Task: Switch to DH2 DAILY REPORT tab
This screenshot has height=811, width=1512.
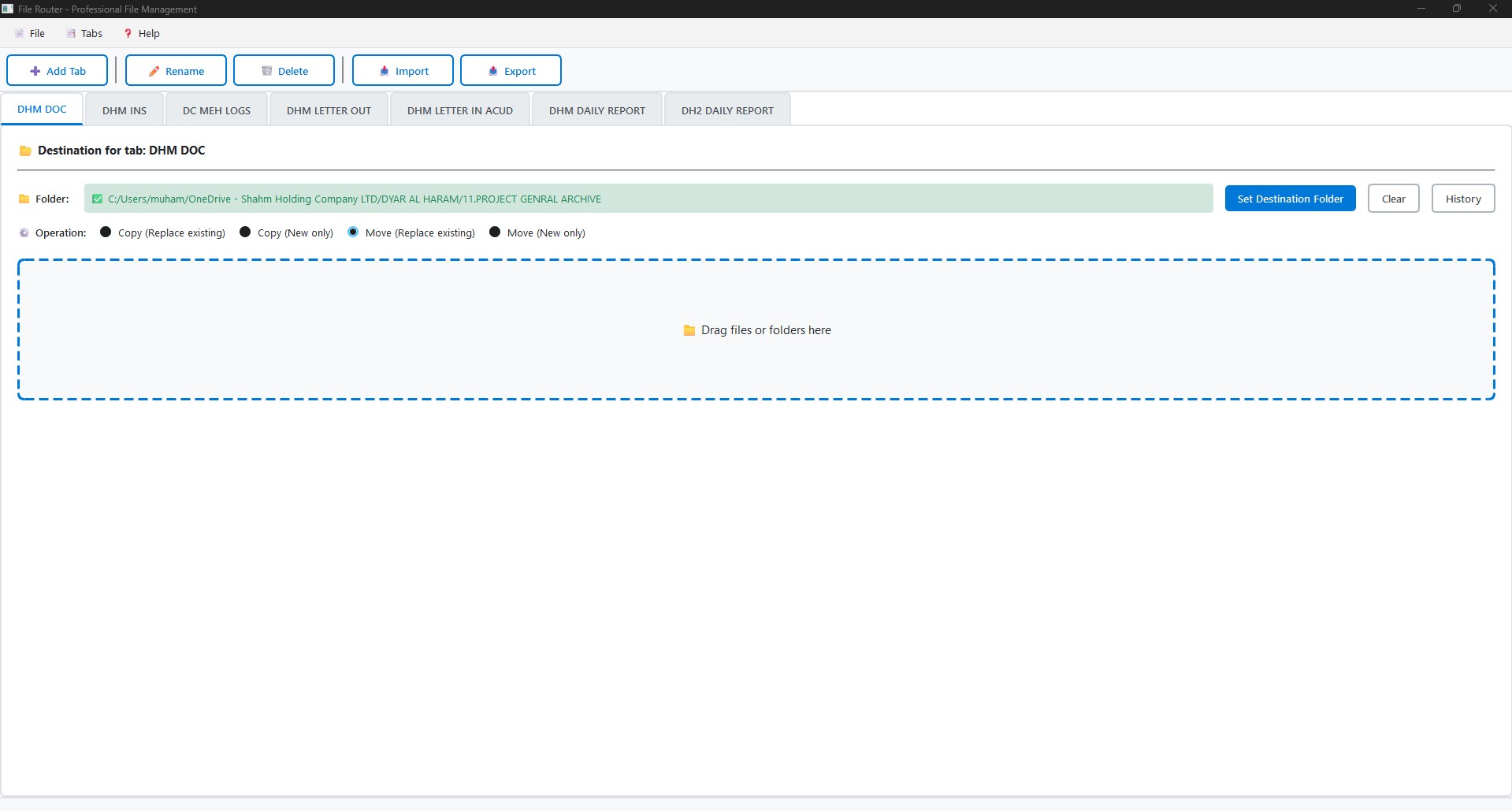Action: coord(727,110)
